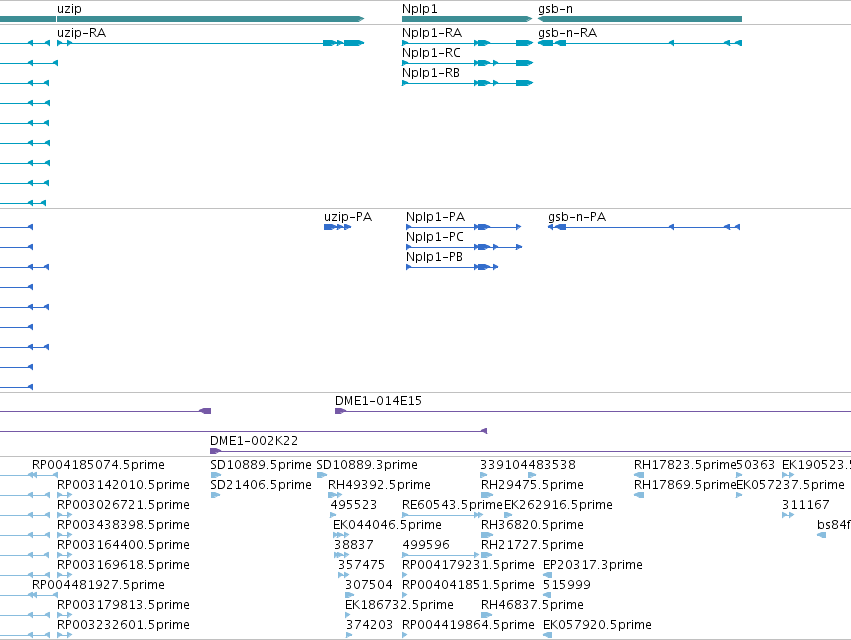Click the EK262916.5prime EST label
Screen dimensions: 851x640
click(558, 505)
